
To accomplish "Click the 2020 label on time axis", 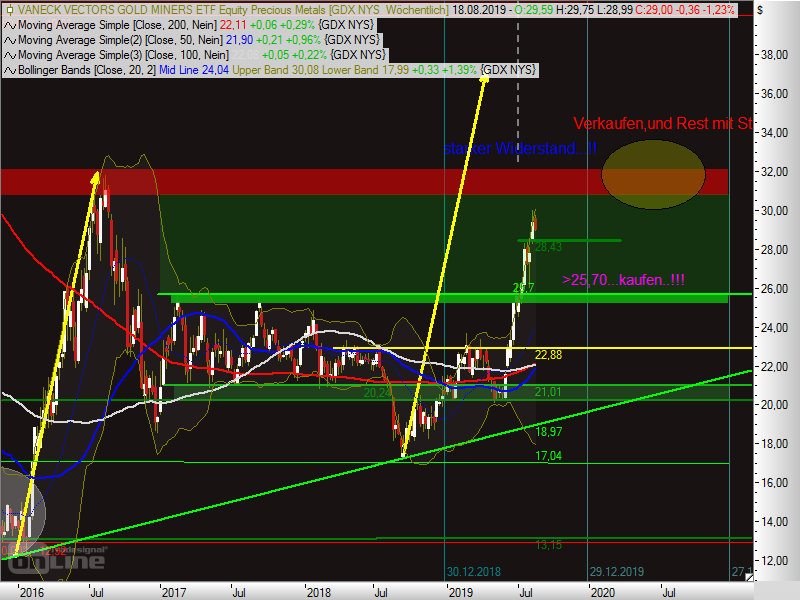I will [x=603, y=592].
